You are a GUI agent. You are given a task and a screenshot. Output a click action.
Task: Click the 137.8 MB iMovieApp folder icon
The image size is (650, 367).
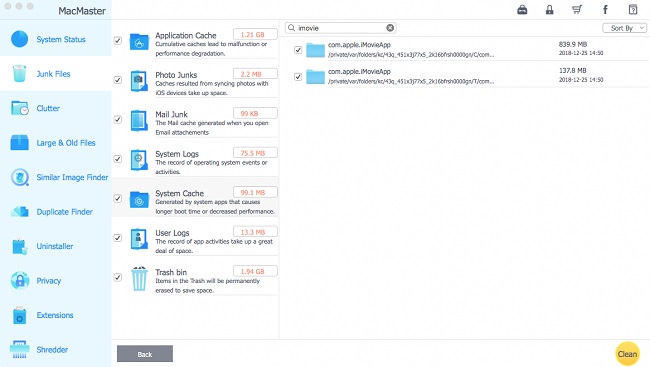coord(315,77)
